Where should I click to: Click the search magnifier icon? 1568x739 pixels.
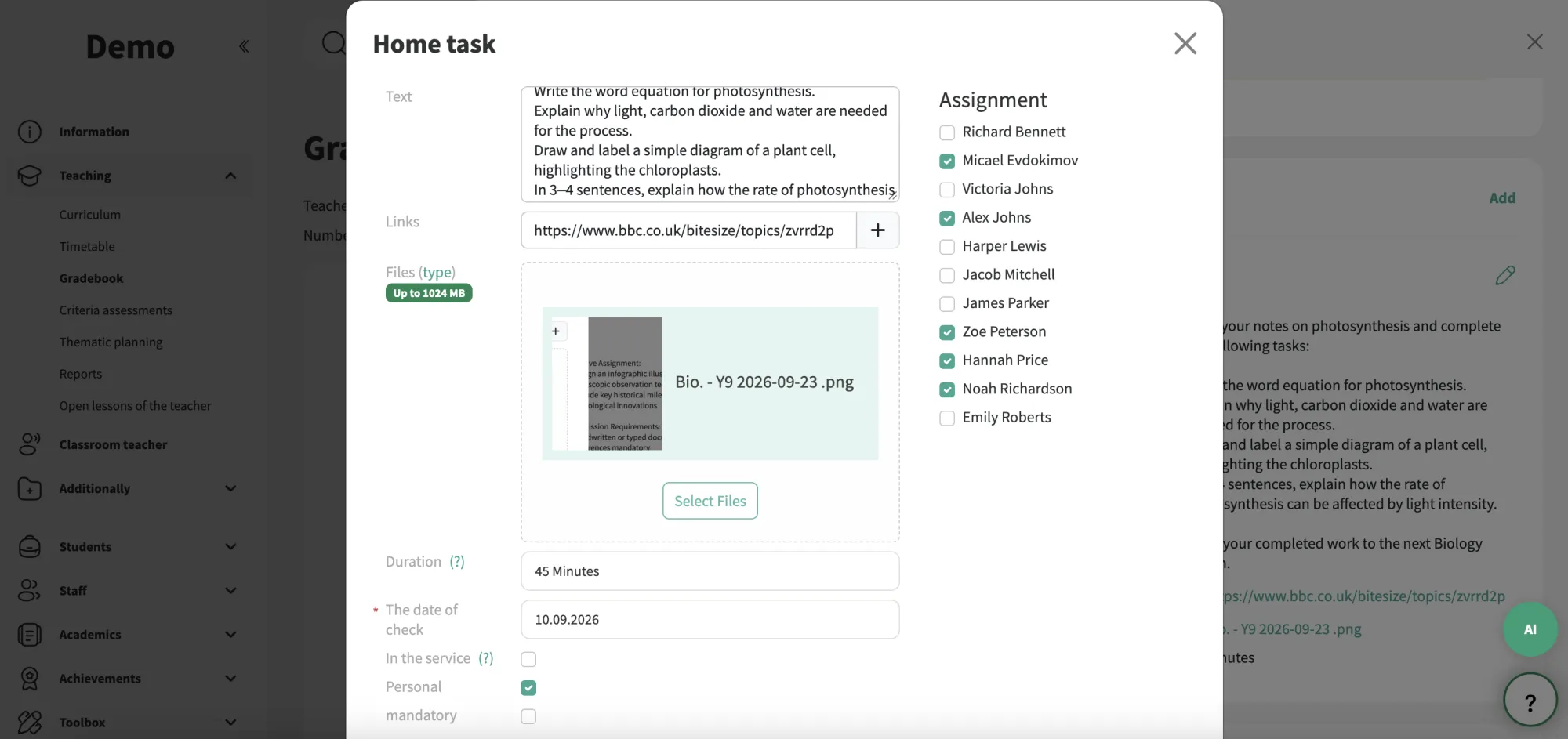click(334, 42)
